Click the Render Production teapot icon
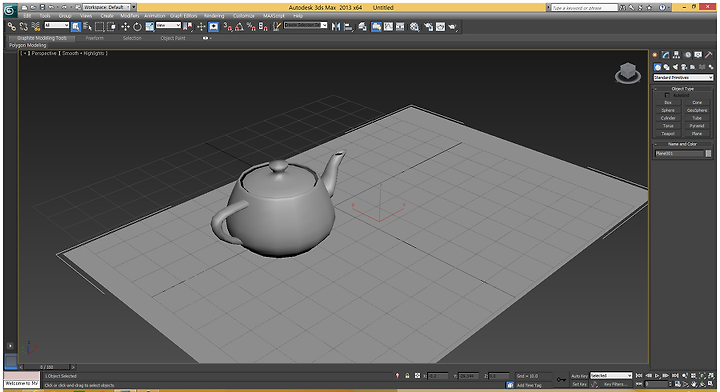Viewport: 720px width, 392px height. 452,27
